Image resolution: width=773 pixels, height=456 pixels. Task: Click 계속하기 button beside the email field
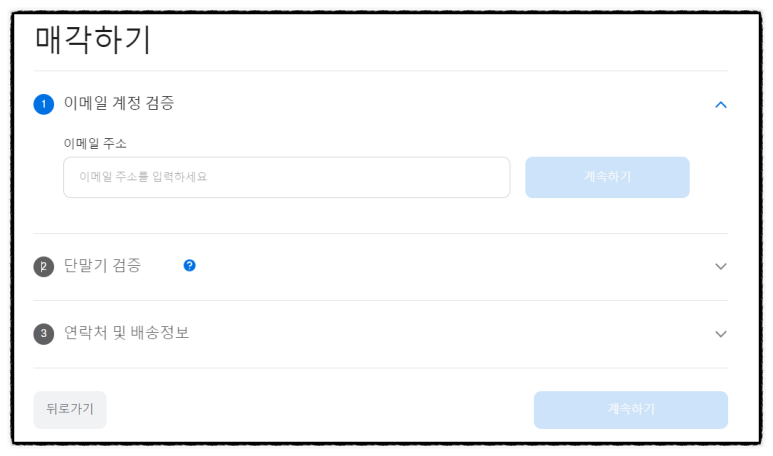[607, 177]
